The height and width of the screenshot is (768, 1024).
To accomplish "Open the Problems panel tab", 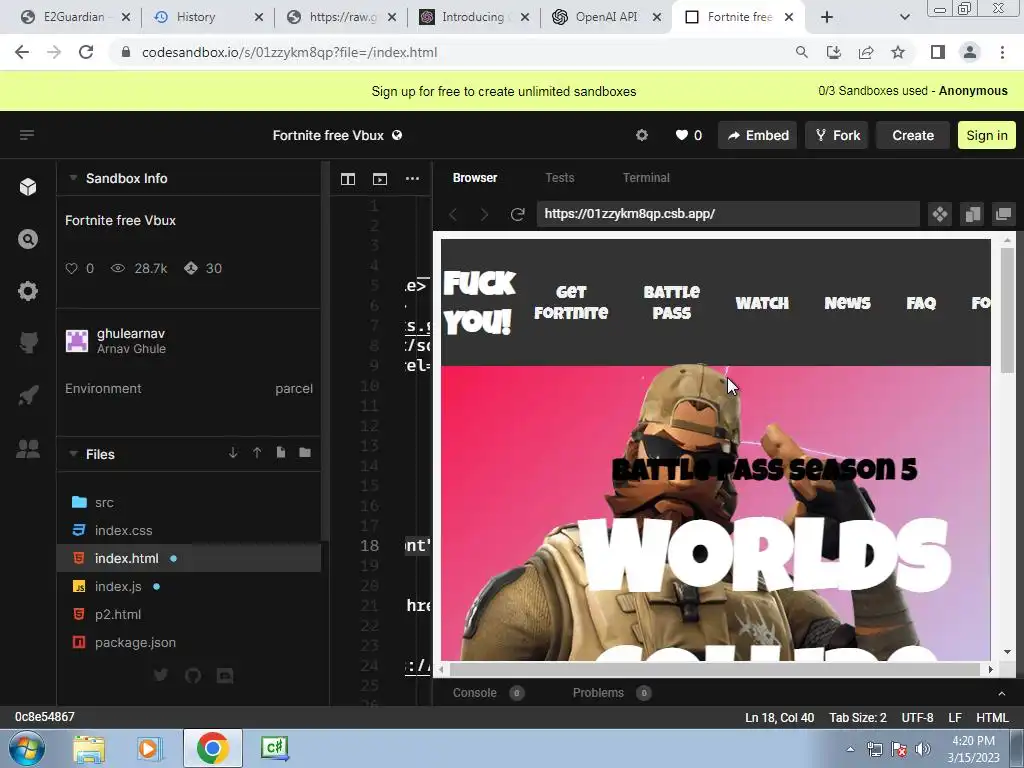I will (598, 693).
